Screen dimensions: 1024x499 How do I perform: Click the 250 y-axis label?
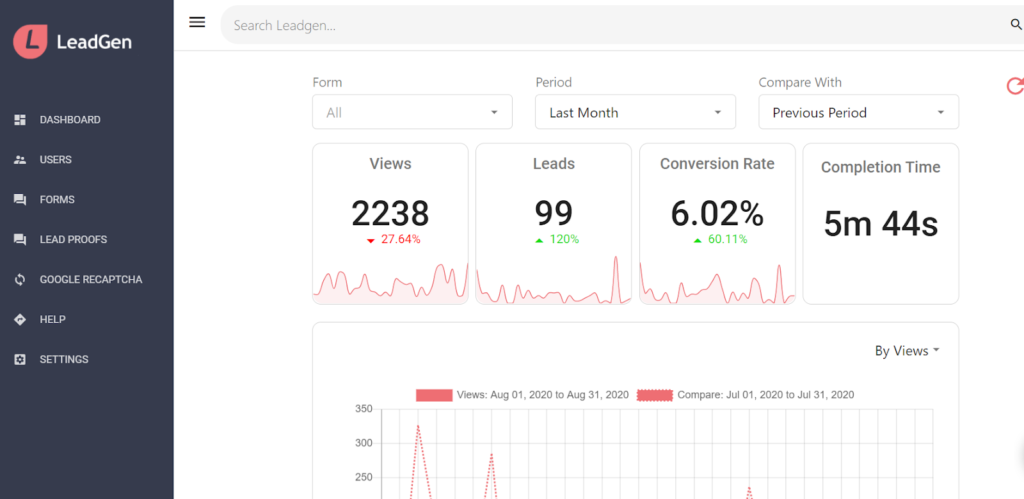coord(364,478)
